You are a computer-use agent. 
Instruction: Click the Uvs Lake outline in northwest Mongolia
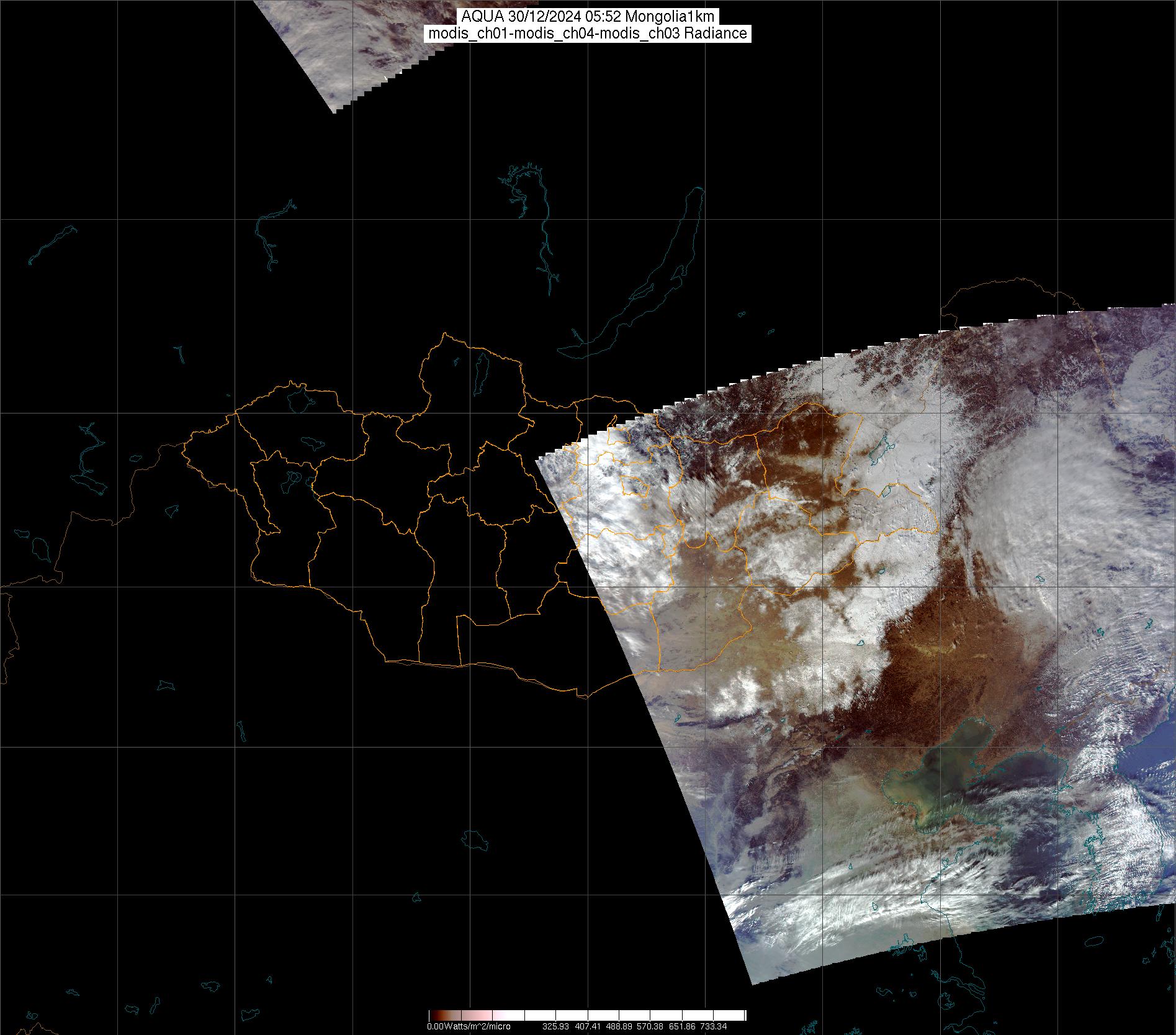[x=299, y=400]
